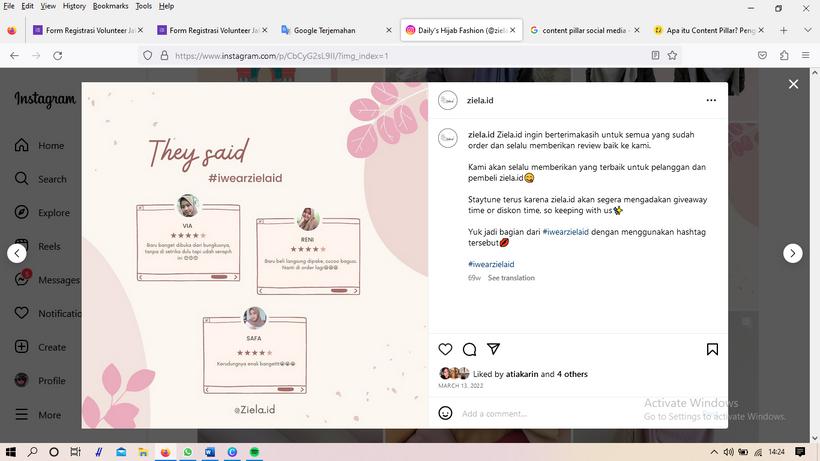Open Notifications in Instagram sidebar

pos(47,313)
